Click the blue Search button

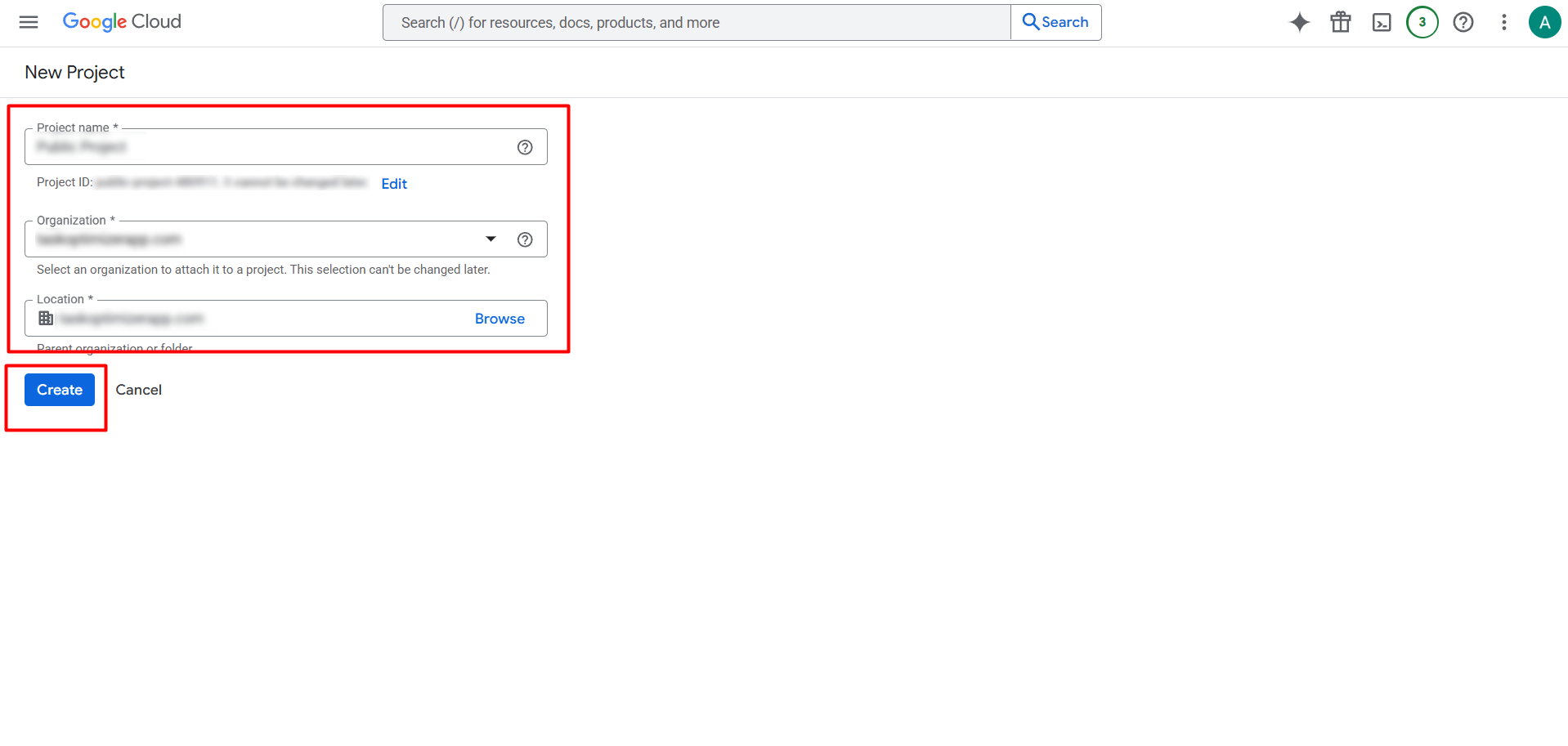[1056, 22]
